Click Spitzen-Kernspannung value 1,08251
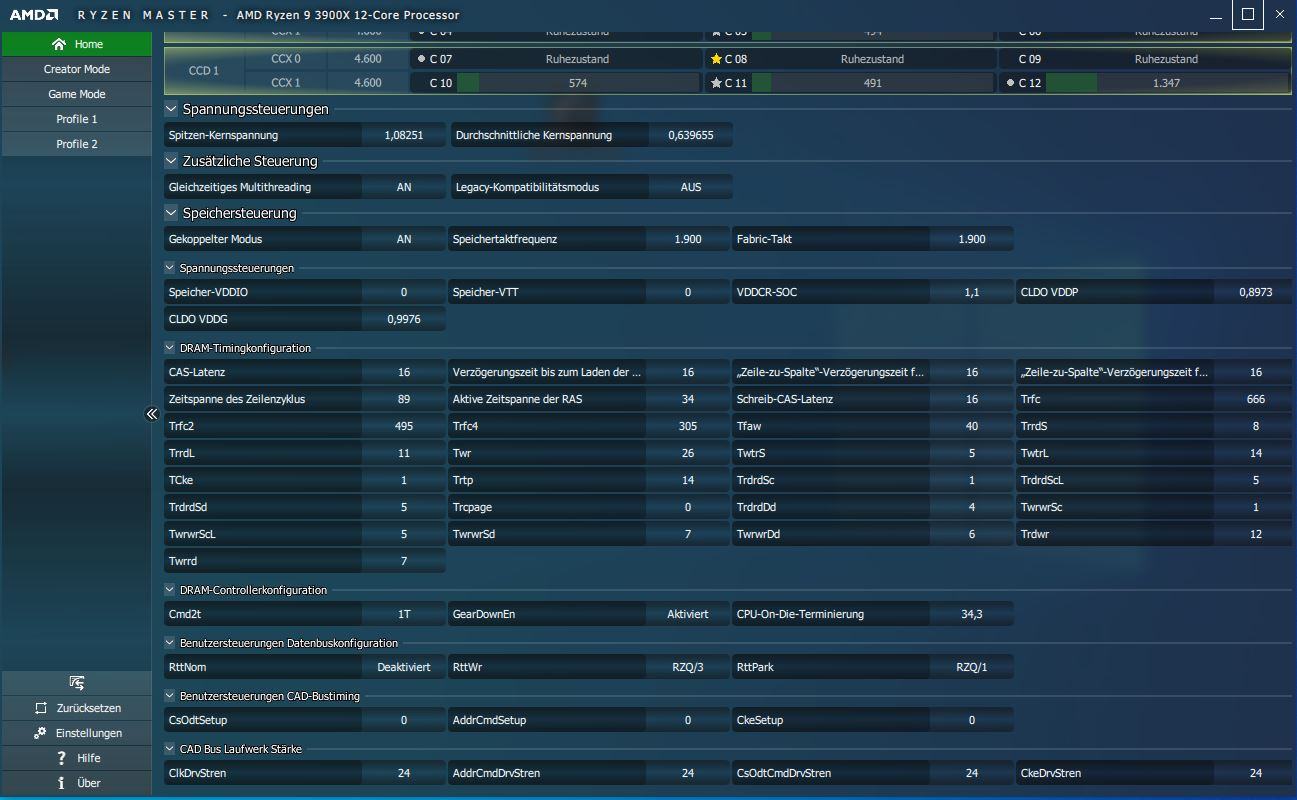The width and height of the screenshot is (1297, 800). pos(404,135)
